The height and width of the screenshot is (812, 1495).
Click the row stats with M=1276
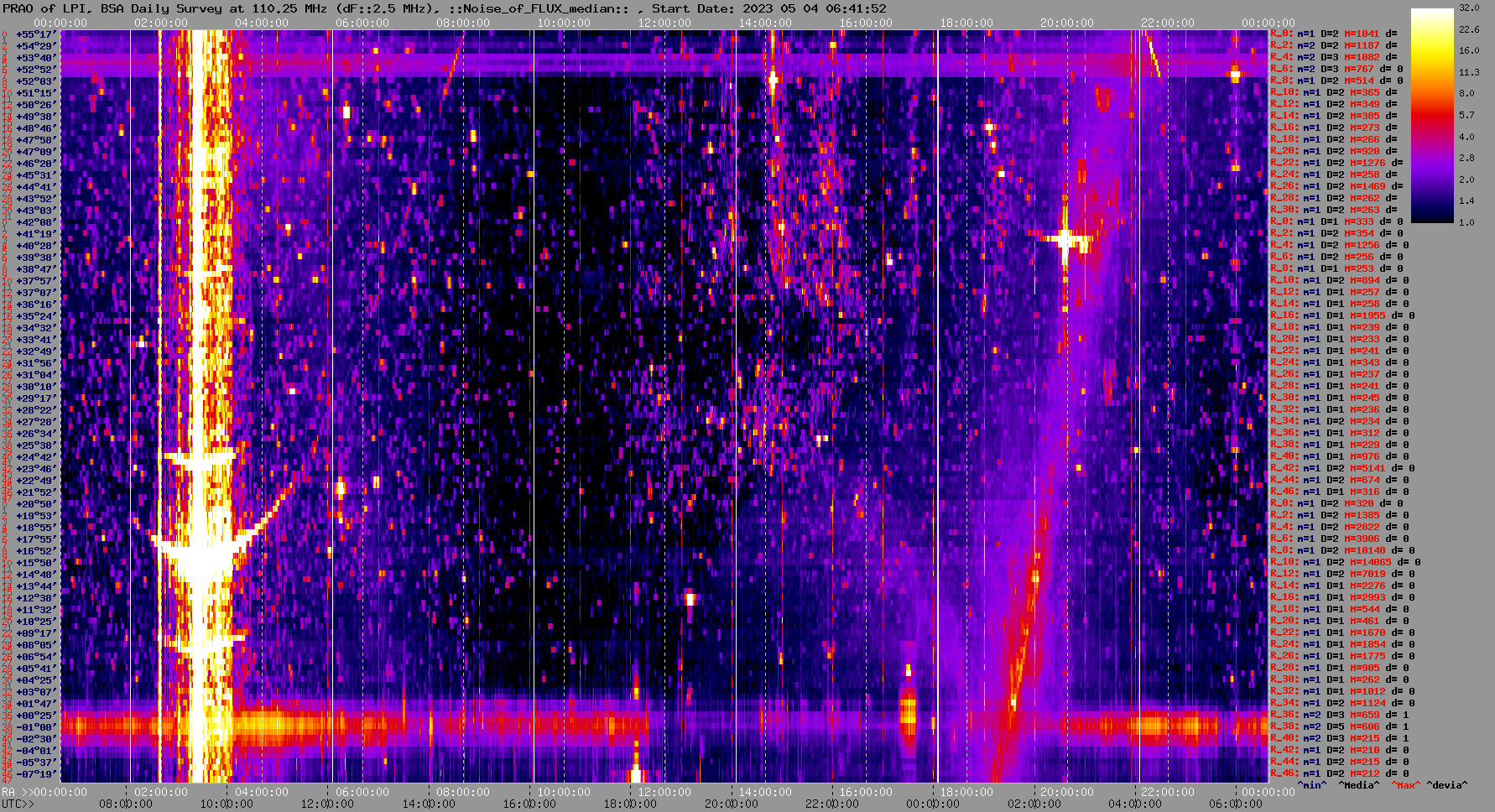pos(1336,163)
